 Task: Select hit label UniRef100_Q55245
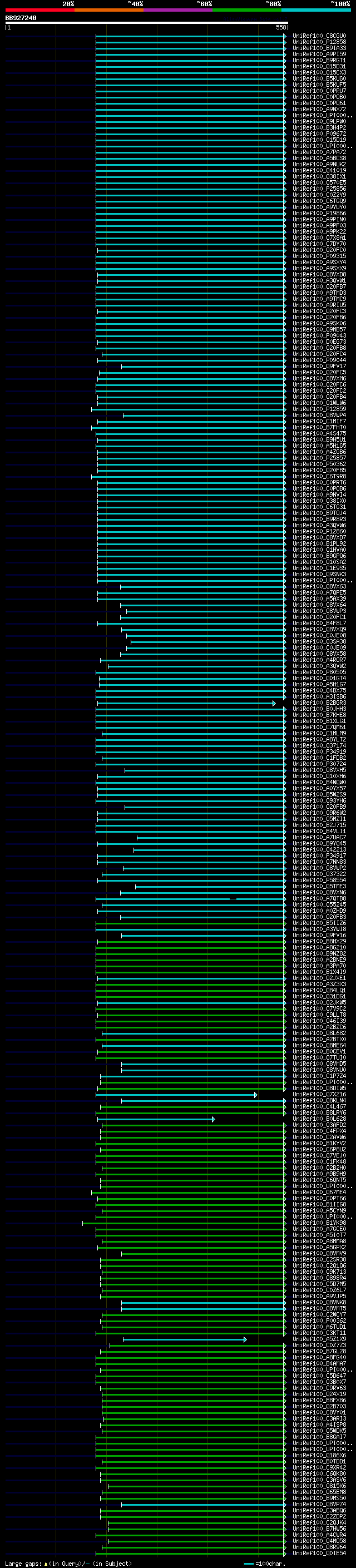point(319,905)
